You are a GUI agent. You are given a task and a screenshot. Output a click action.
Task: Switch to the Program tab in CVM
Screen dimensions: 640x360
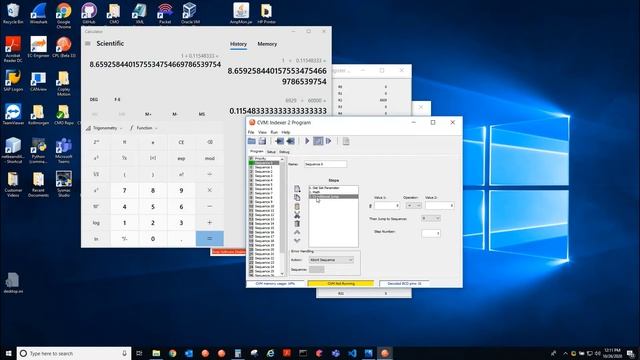coord(257,151)
